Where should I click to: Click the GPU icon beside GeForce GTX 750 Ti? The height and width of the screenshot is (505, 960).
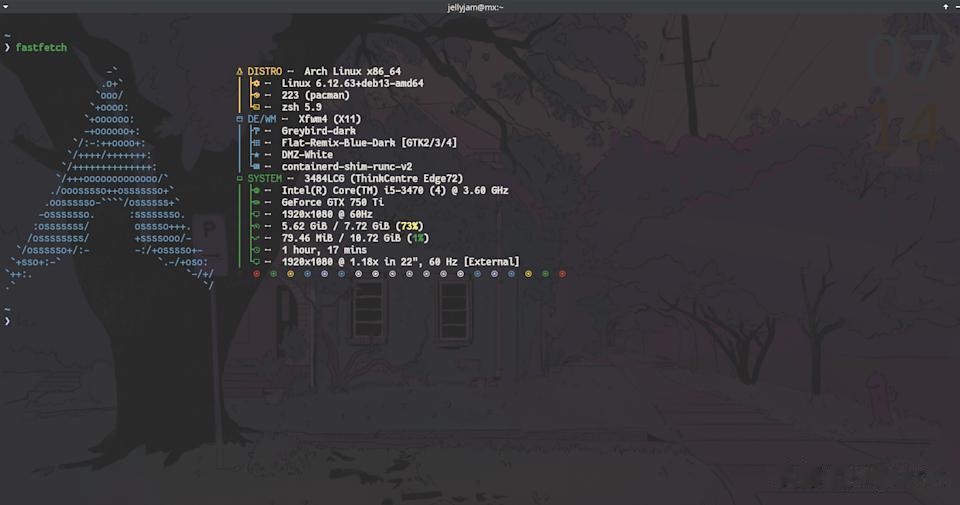click(256, 202)
